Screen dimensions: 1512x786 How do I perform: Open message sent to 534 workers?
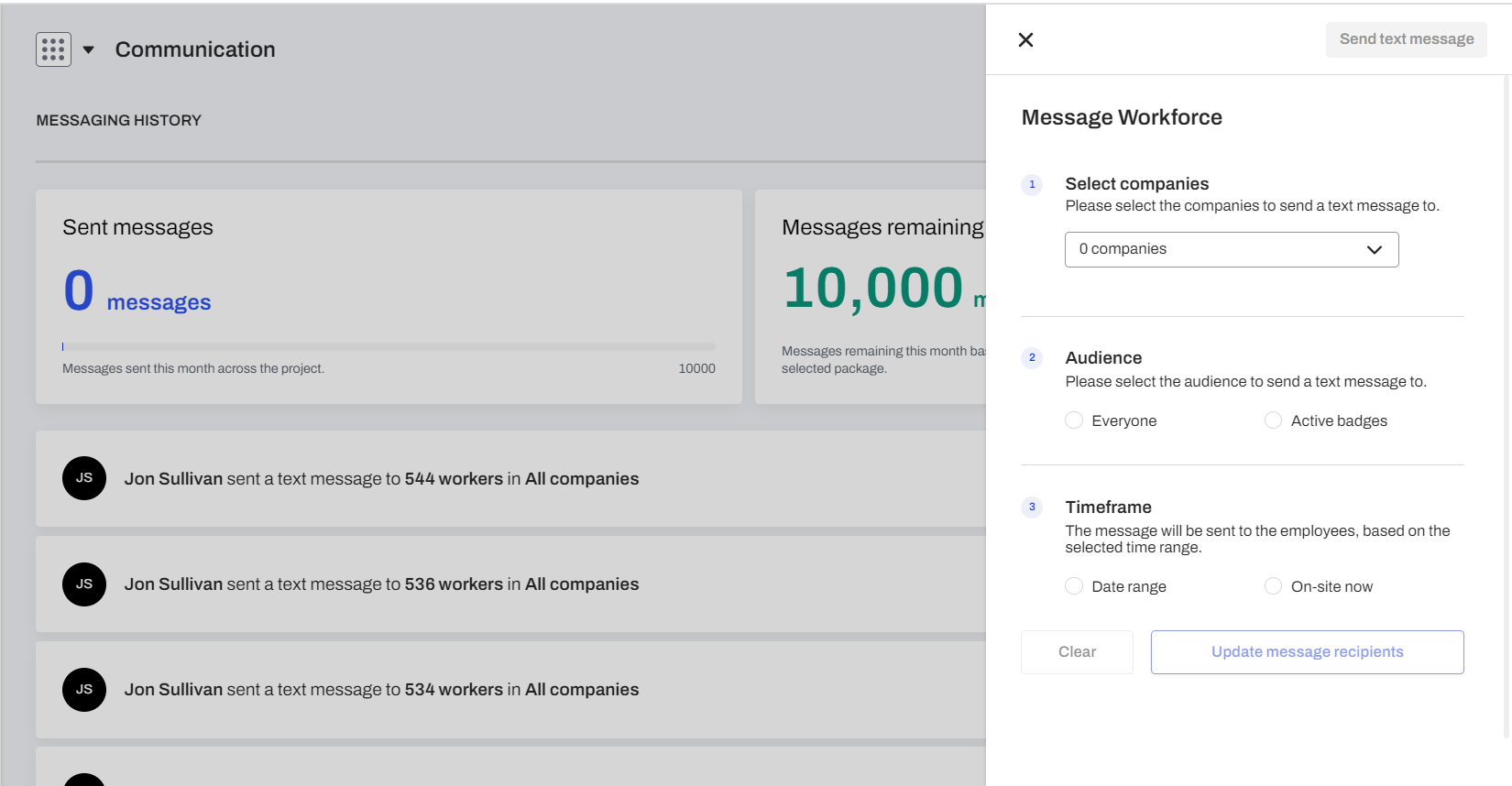(510, 690)
